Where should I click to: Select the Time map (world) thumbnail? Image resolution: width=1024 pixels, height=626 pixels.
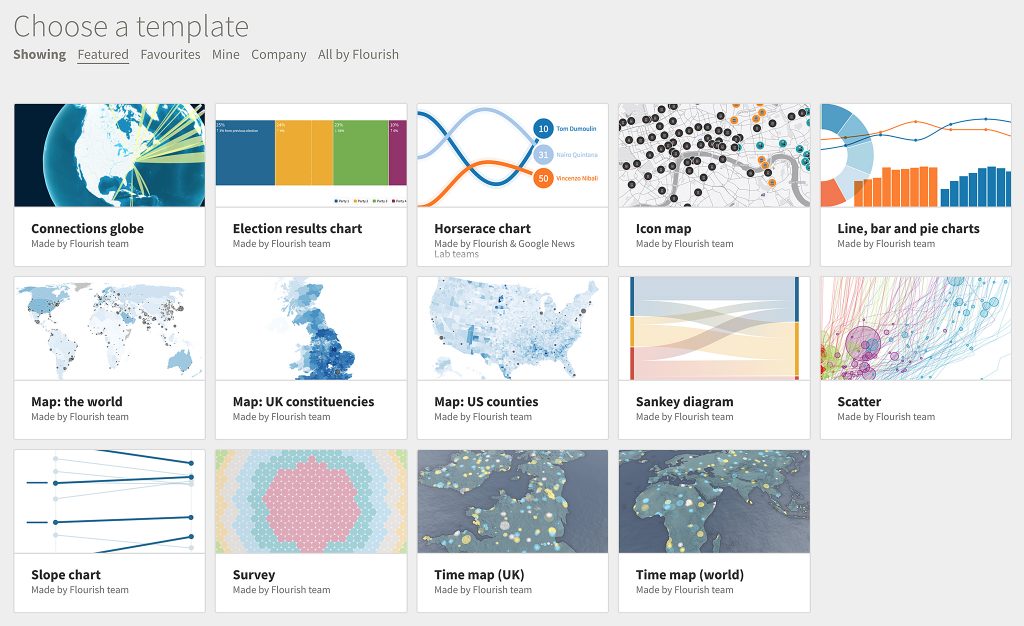click(714, 501)
